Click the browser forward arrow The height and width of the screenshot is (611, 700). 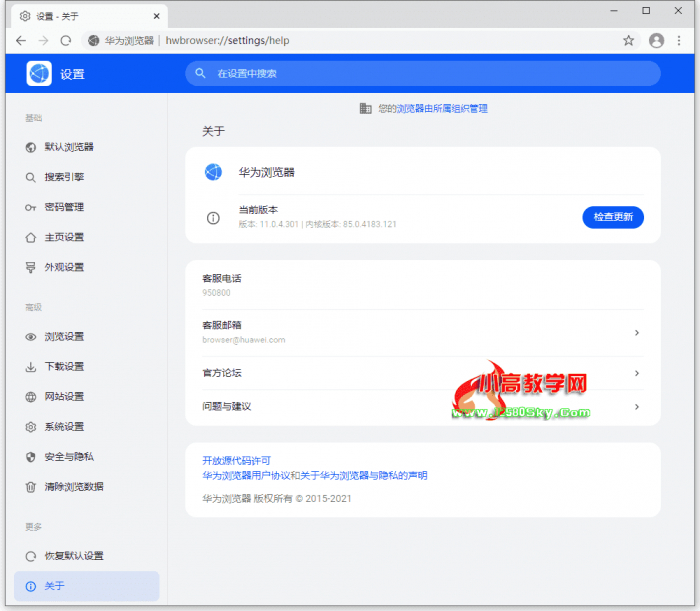43,41
